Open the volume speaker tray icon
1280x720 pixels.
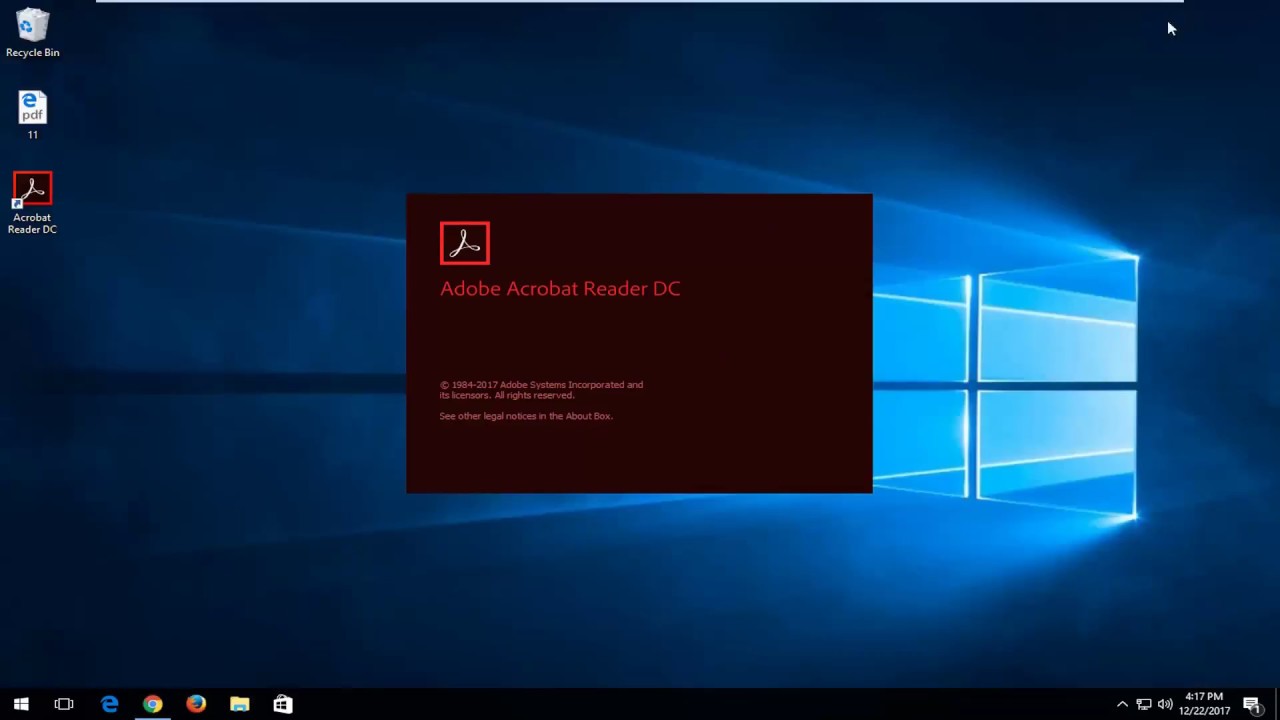point(1165,704)
